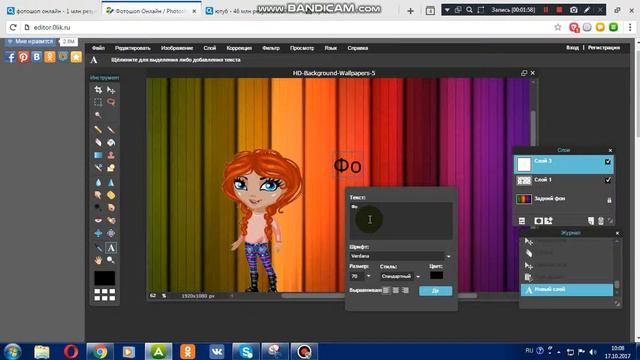The height and width of the screenshot is (360, 640).
Task: Open Skype from the Windows taskbar
Action: click(x=246, y=351)
